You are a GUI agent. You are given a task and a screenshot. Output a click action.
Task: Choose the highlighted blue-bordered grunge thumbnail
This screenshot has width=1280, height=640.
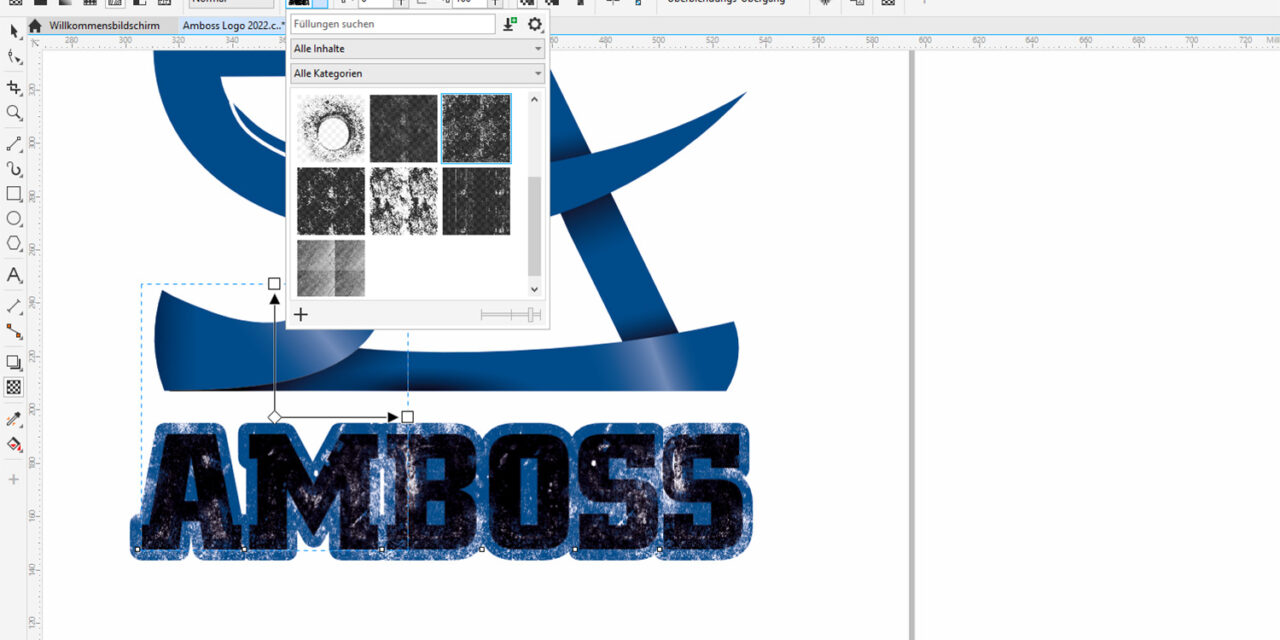[476, 128]
